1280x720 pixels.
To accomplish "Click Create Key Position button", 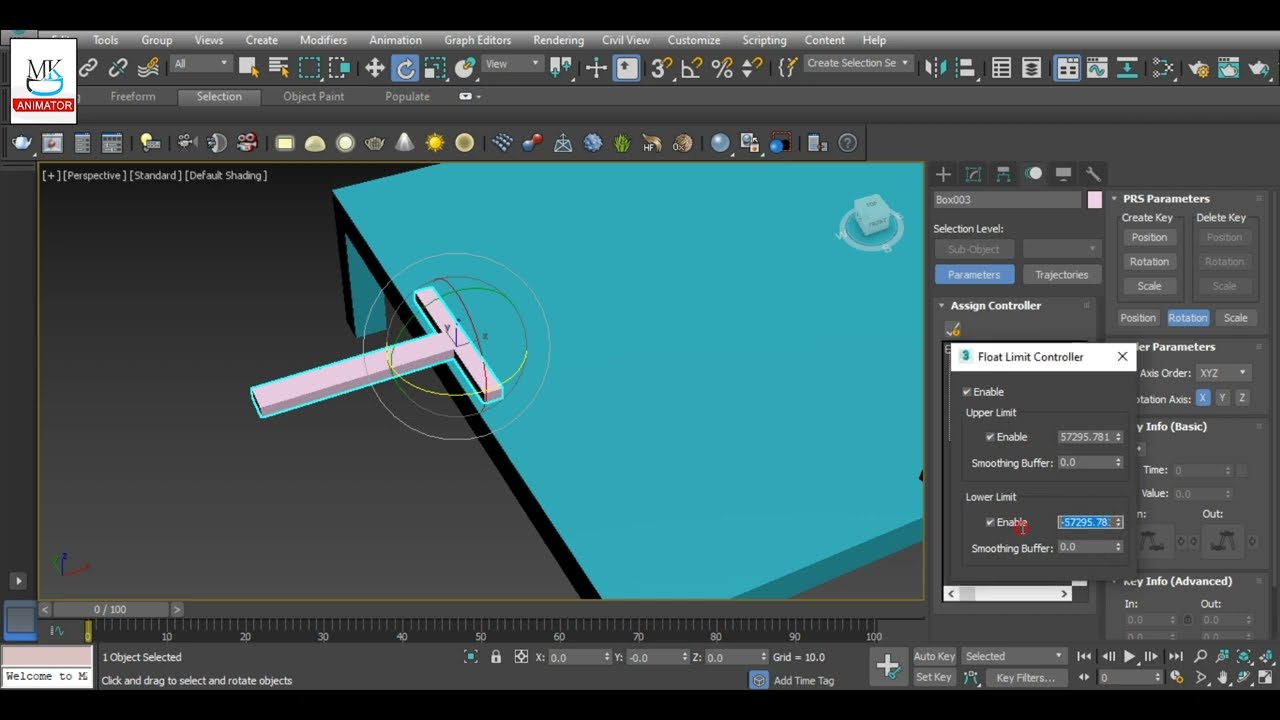I will [1149, 238].
